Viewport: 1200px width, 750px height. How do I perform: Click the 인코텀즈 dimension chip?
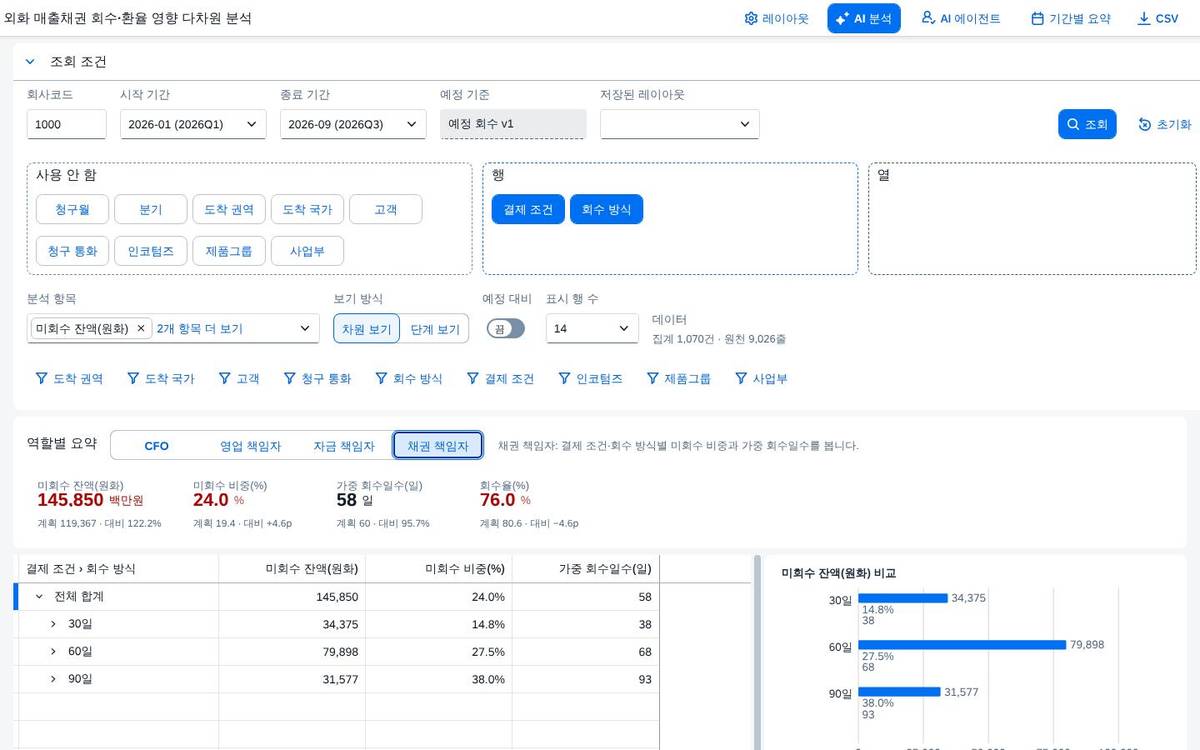point(151,251)
